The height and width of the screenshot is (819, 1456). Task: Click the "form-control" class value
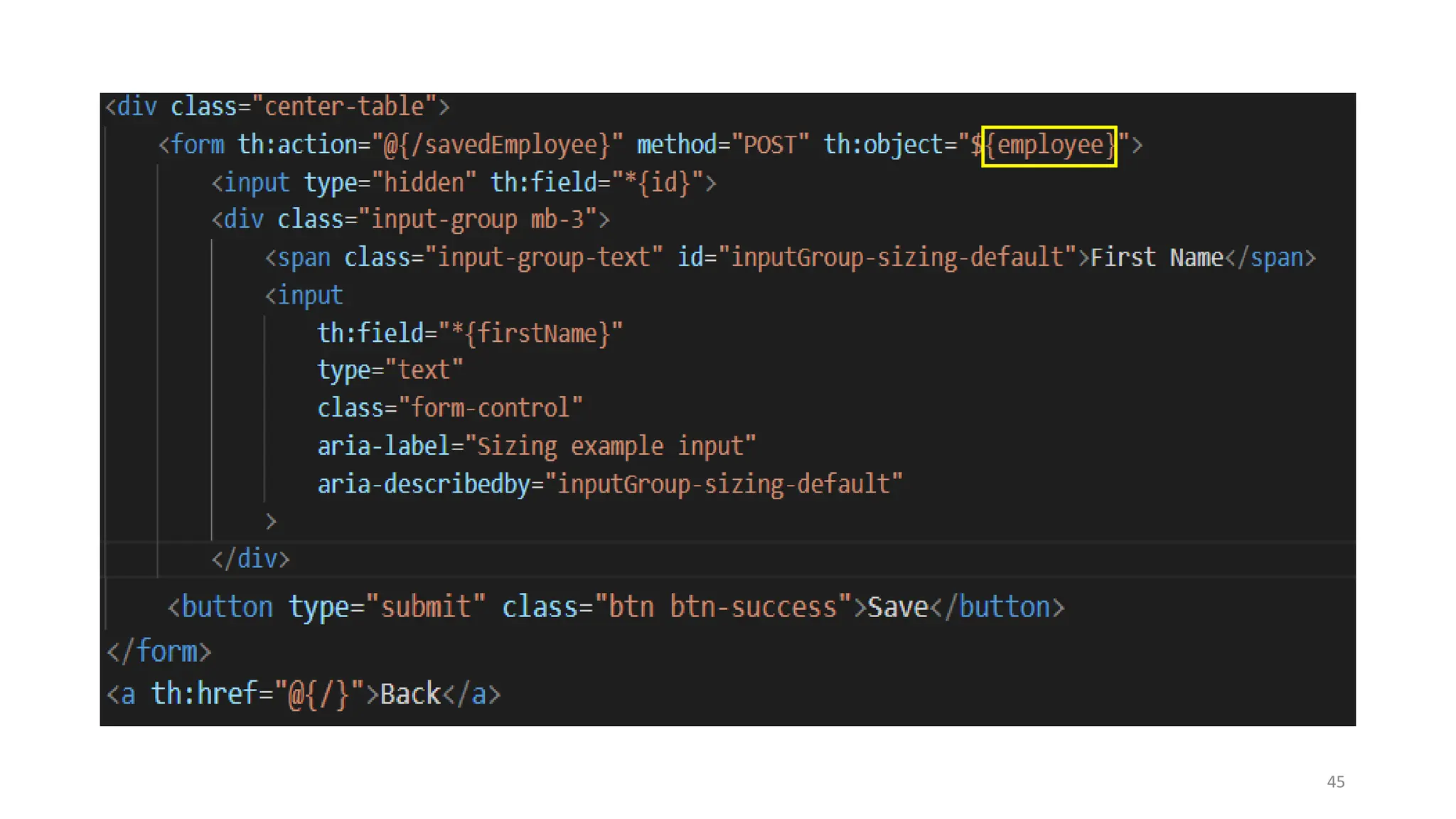(x=491, y=408)
